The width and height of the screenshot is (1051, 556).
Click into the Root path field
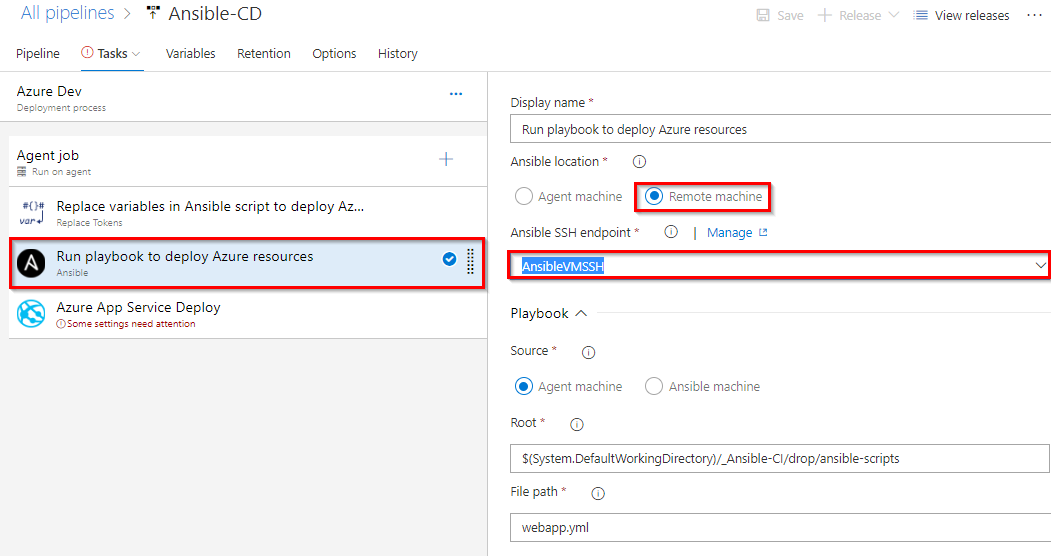(x=780, y=459)
